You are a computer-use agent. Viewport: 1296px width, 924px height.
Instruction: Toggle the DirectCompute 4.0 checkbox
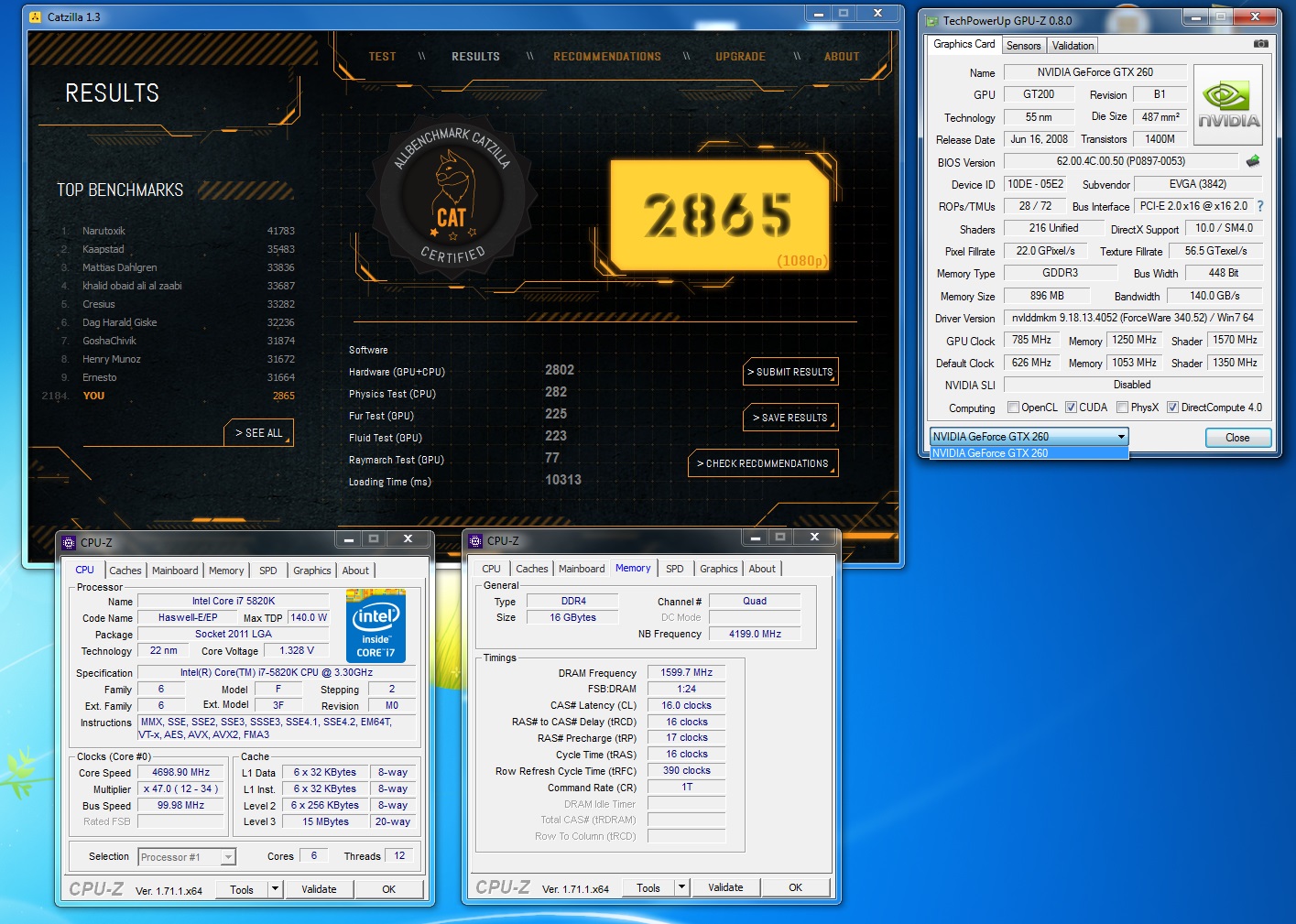click(1172, 408)
